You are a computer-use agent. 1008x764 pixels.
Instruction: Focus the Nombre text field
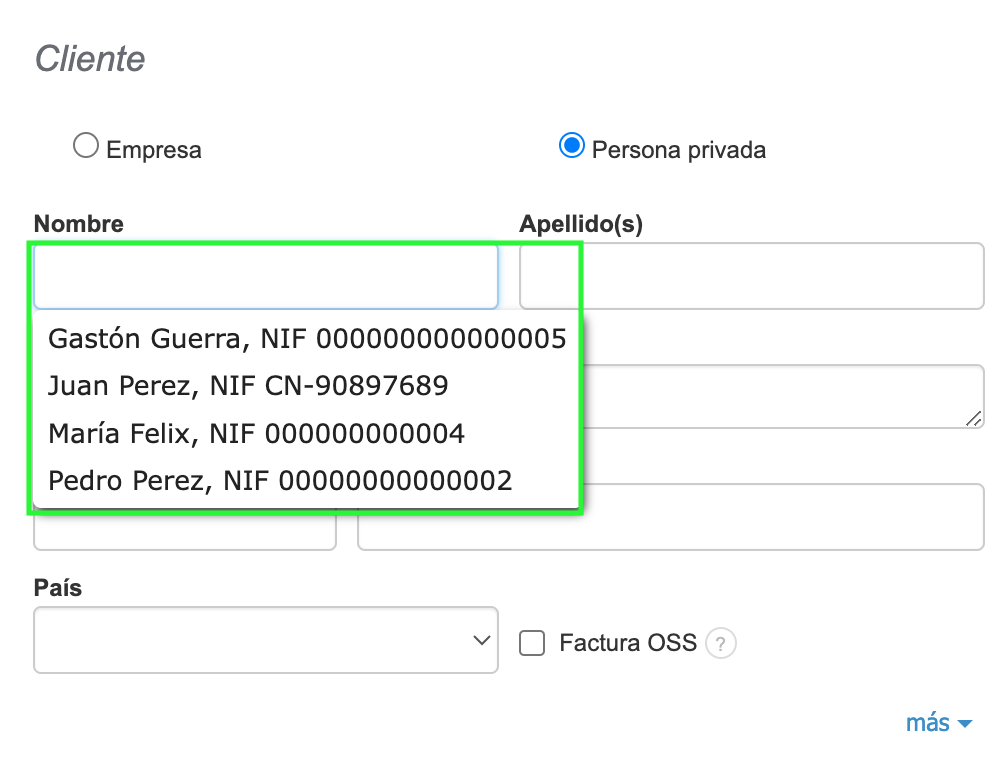coord(266,276)
